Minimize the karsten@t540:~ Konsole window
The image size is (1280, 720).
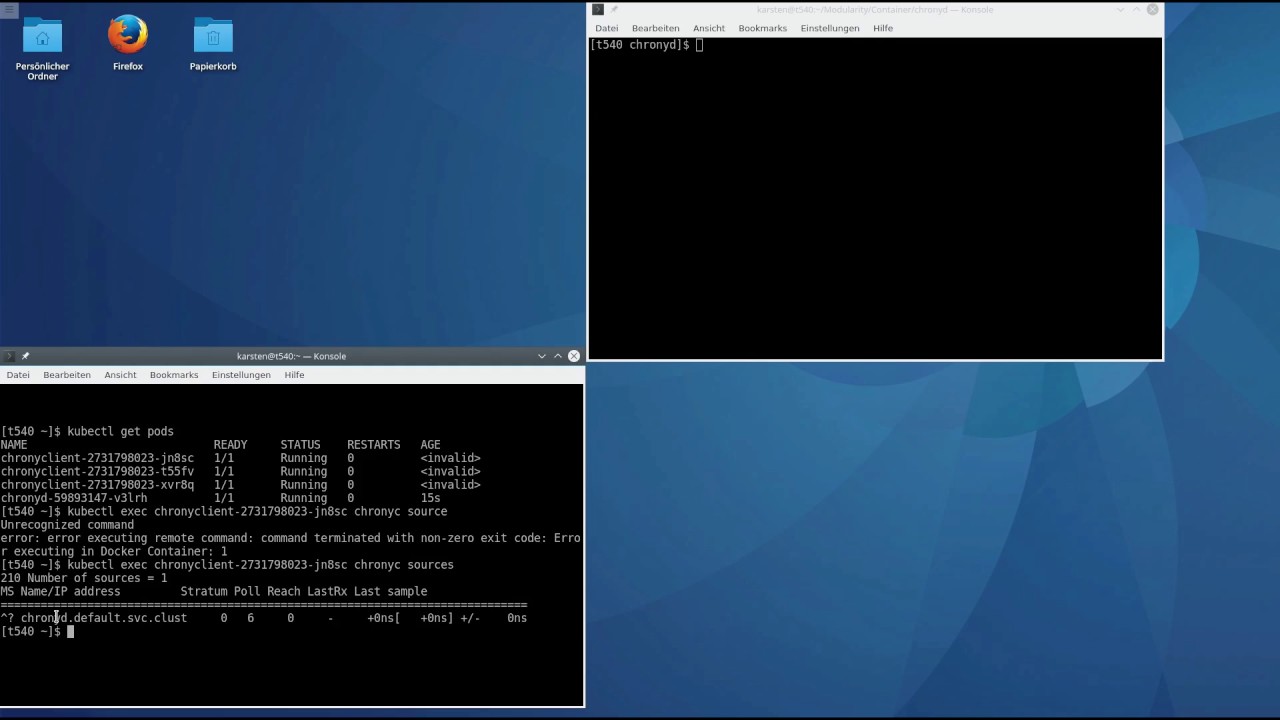(x=542, y=356)
